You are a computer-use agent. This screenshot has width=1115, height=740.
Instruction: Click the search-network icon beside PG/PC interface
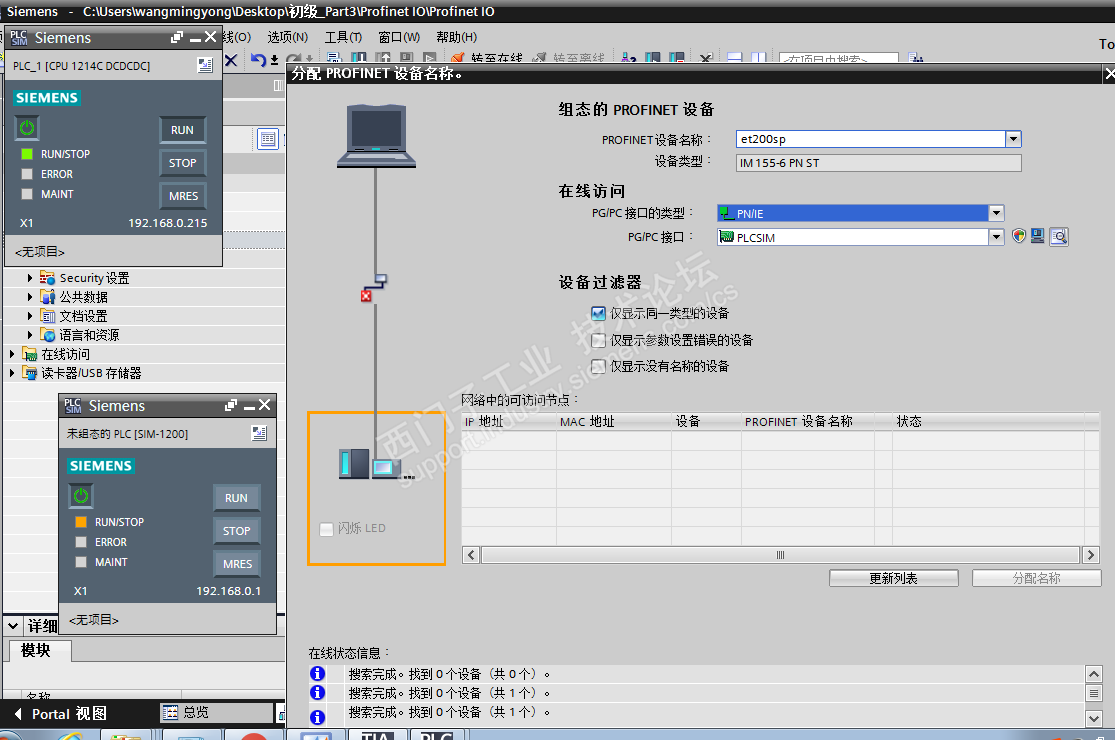1059,237
